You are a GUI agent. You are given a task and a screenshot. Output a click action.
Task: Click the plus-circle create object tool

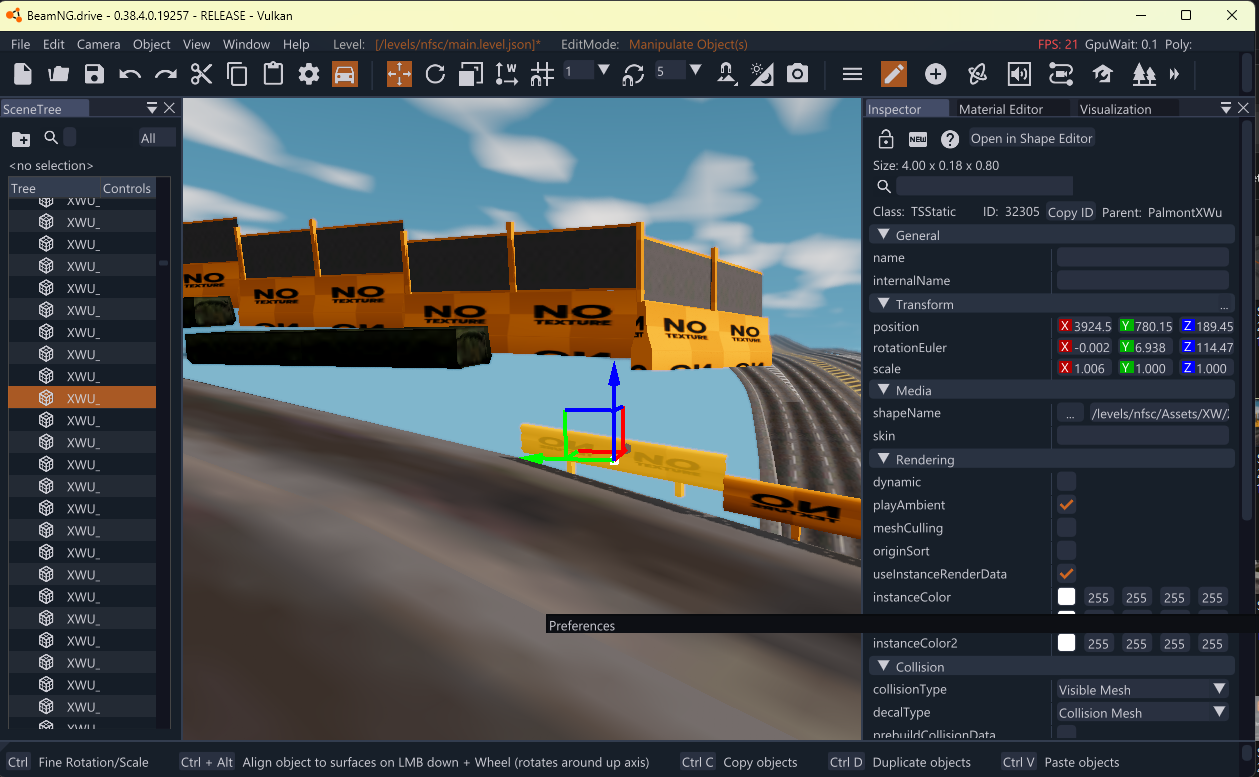[x=935, y=74]
